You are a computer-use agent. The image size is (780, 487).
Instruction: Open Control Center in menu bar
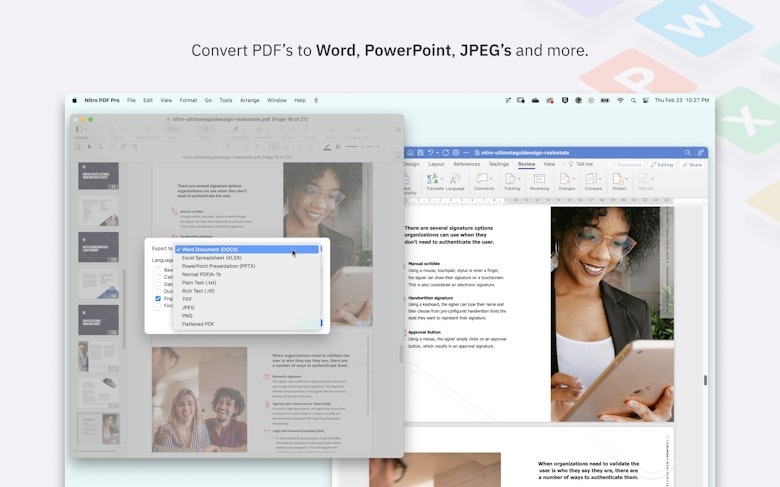coord(646,100)
